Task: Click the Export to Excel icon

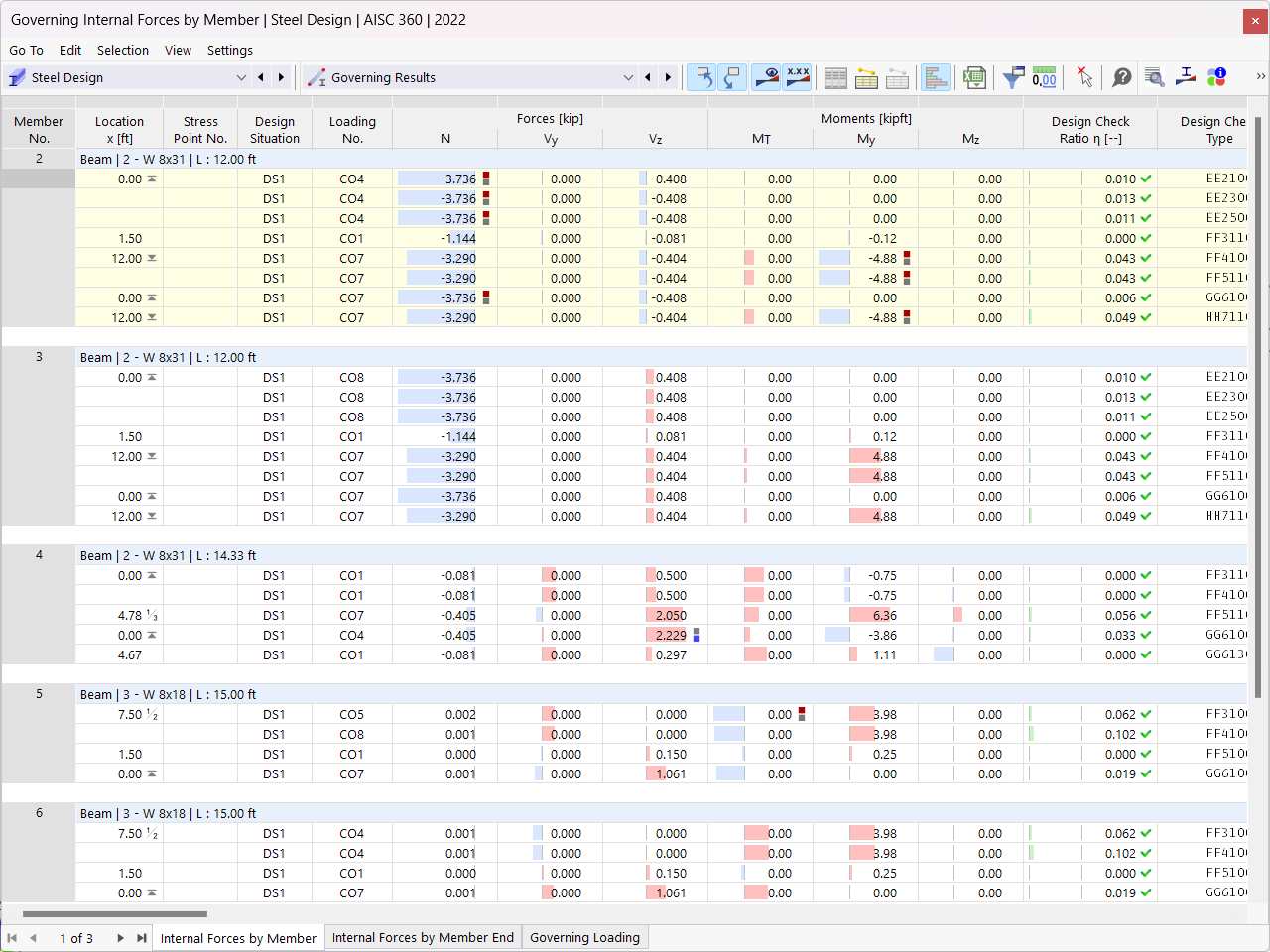Action: [x=974, y=77]
